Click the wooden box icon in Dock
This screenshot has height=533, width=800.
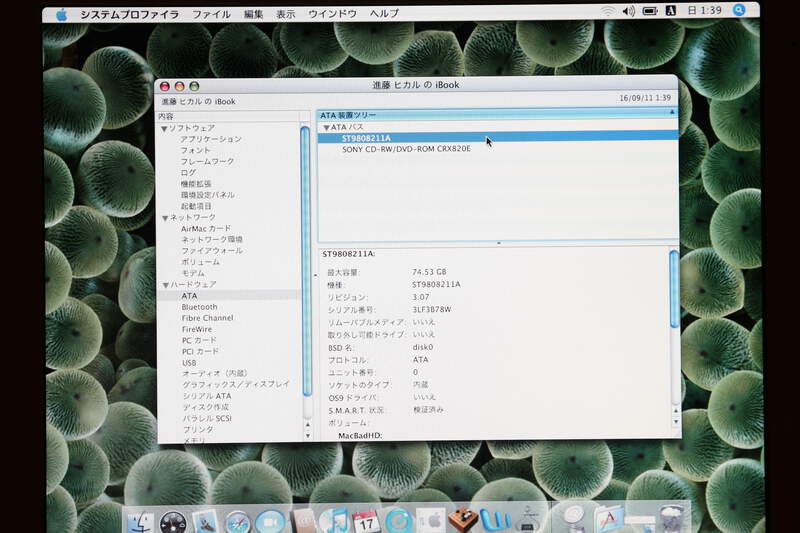(462, 520)
